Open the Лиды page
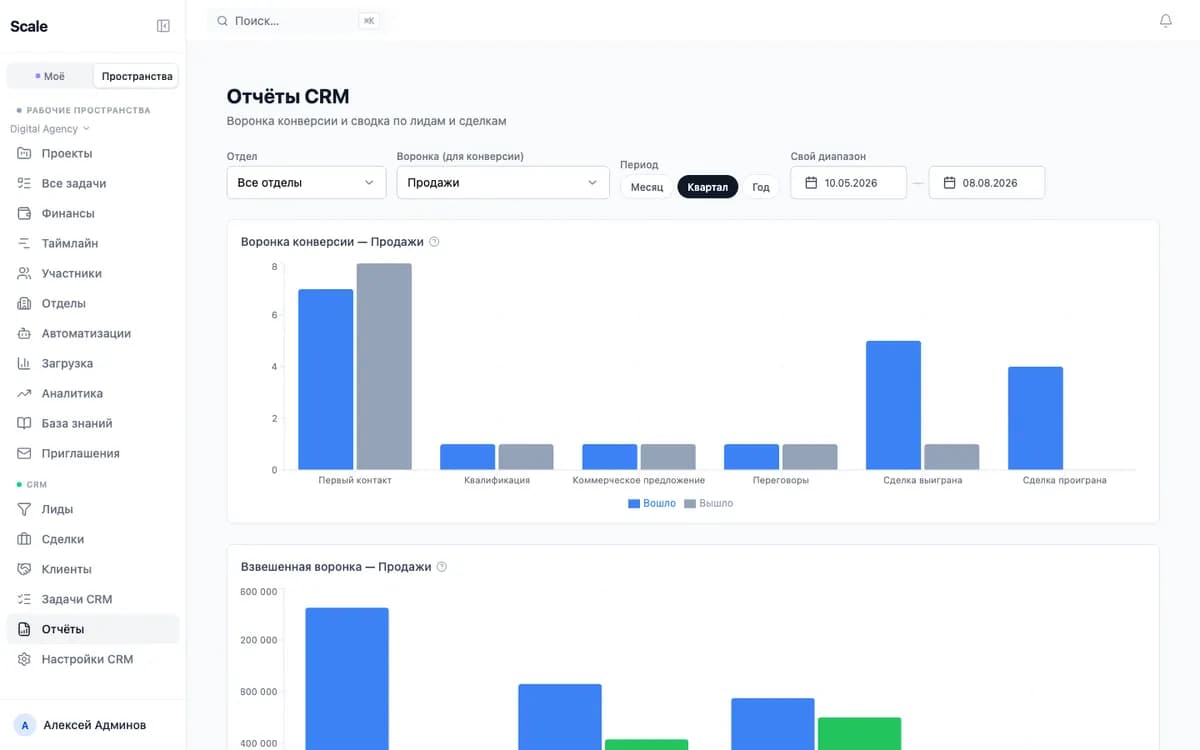The width and height of the screenshot is (1200, 750). 92,509
